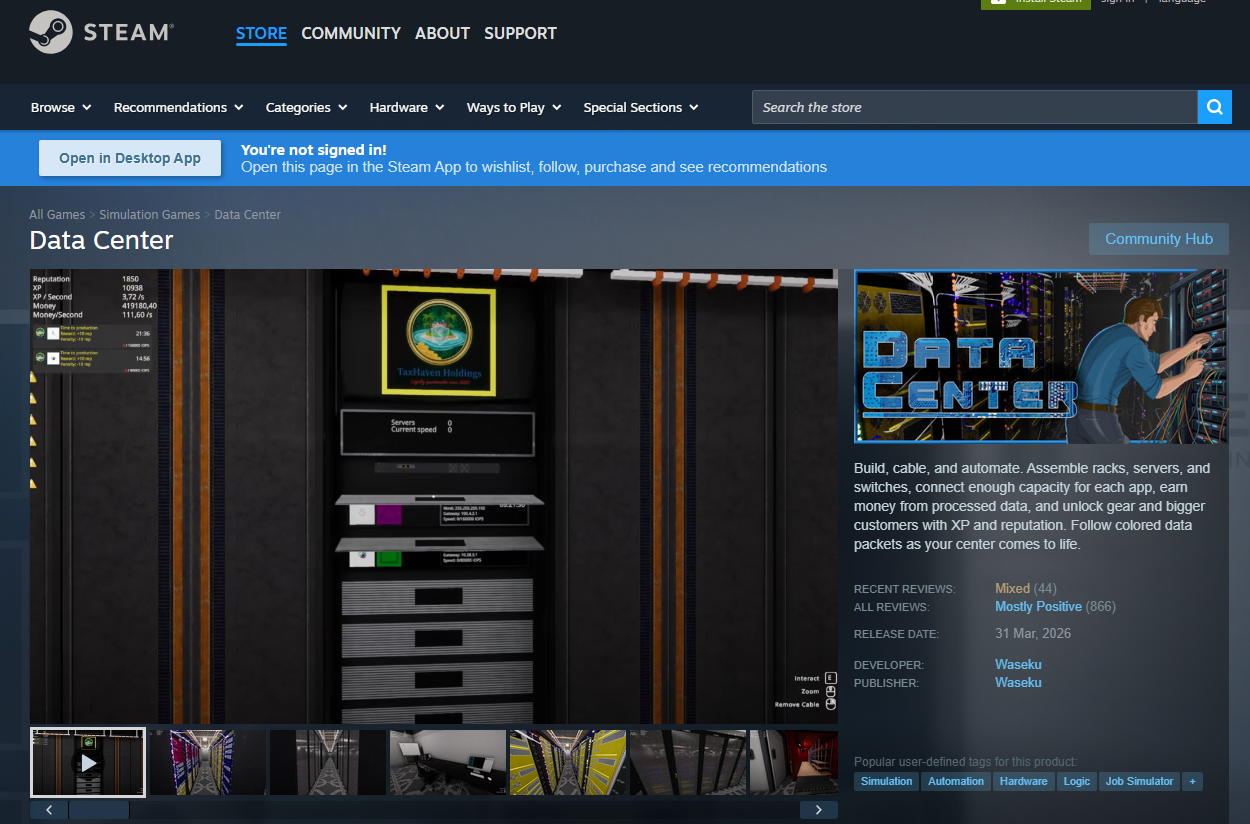This screenshot has width=1250, height=824.
Task: Go to the STORE tab
Action: tap(261, 33)
